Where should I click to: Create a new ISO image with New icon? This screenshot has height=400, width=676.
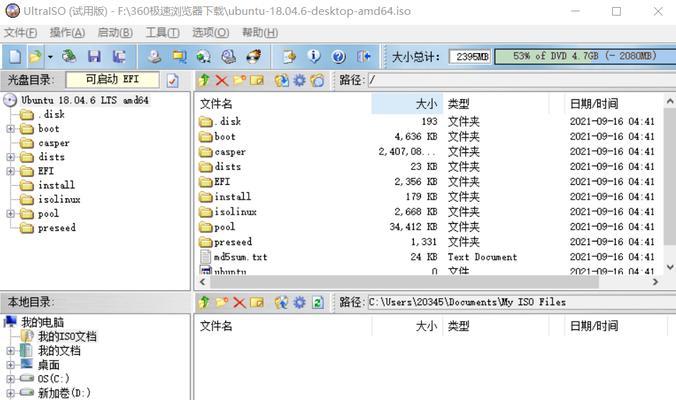pyautogui.click(x=15, y=56)
